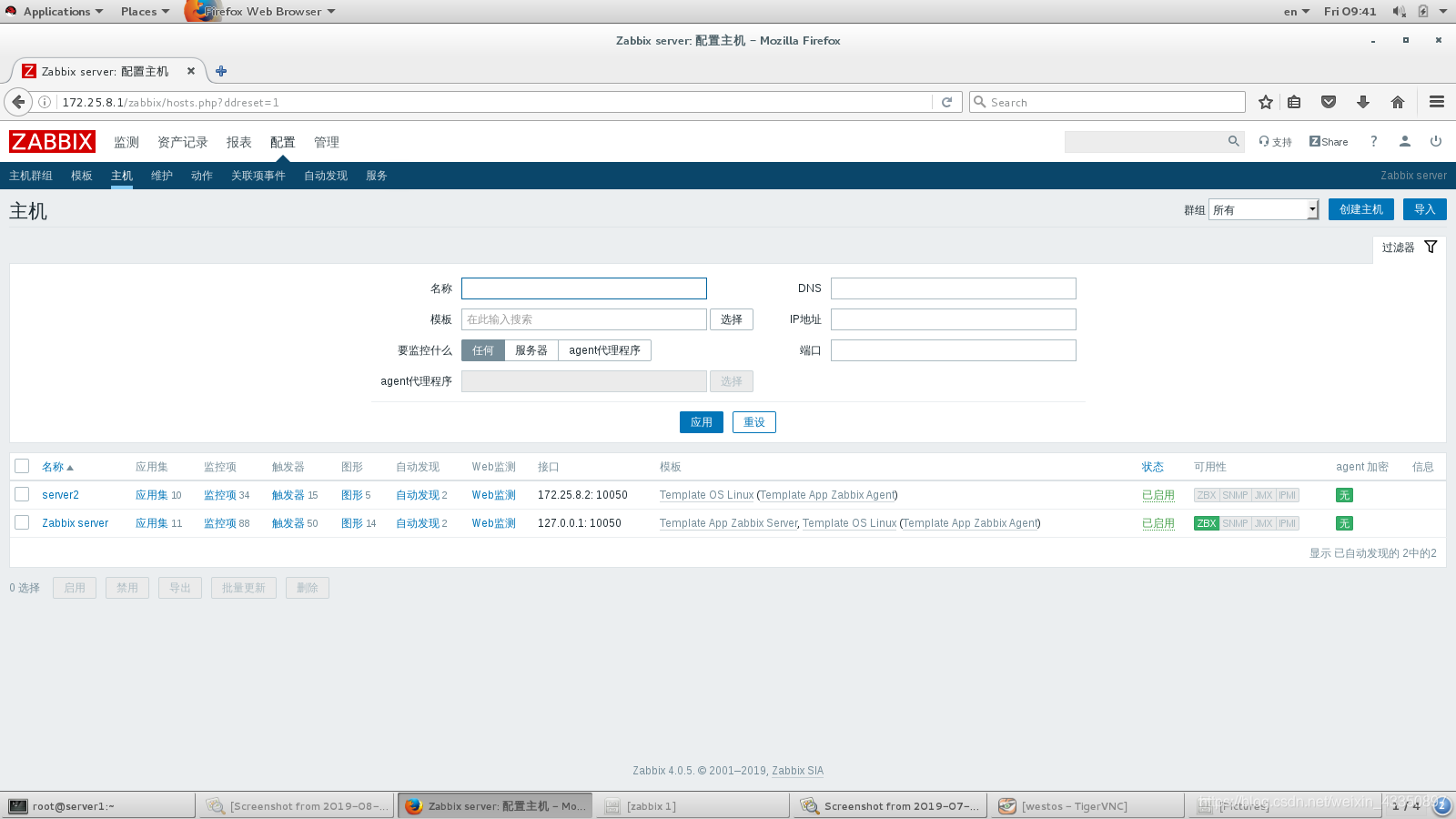The image size is (1456, 819).
Task: Click the IP地址 filter input field
Action: (954, 319)
